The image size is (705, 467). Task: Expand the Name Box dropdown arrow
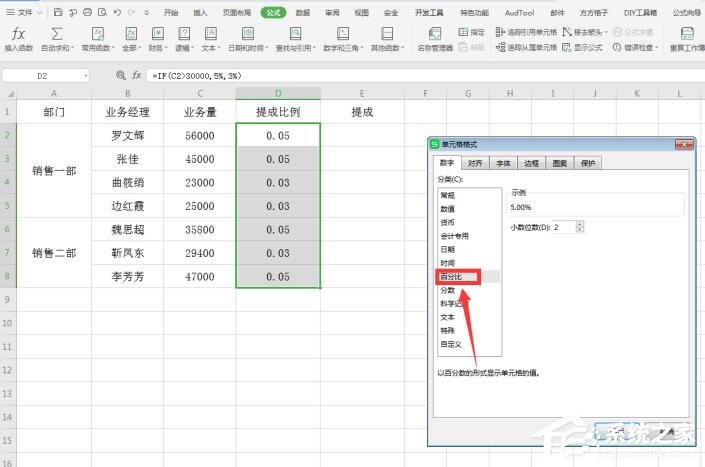pos(84,75)
